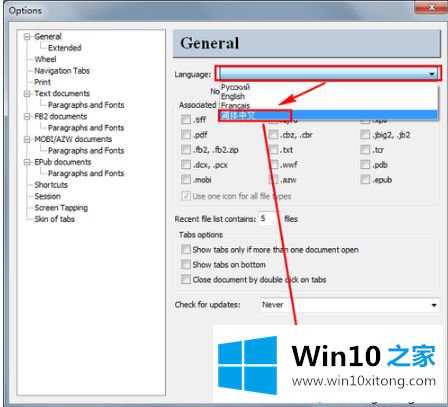
Task: Open Paragraphs and Fonts under FB2 documents
Action: point(86,128)
